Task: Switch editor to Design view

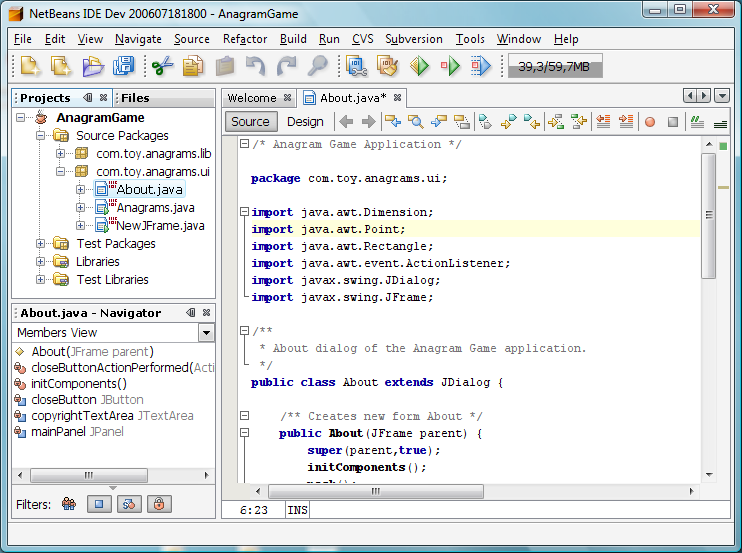Action: (x=305, y=122)
